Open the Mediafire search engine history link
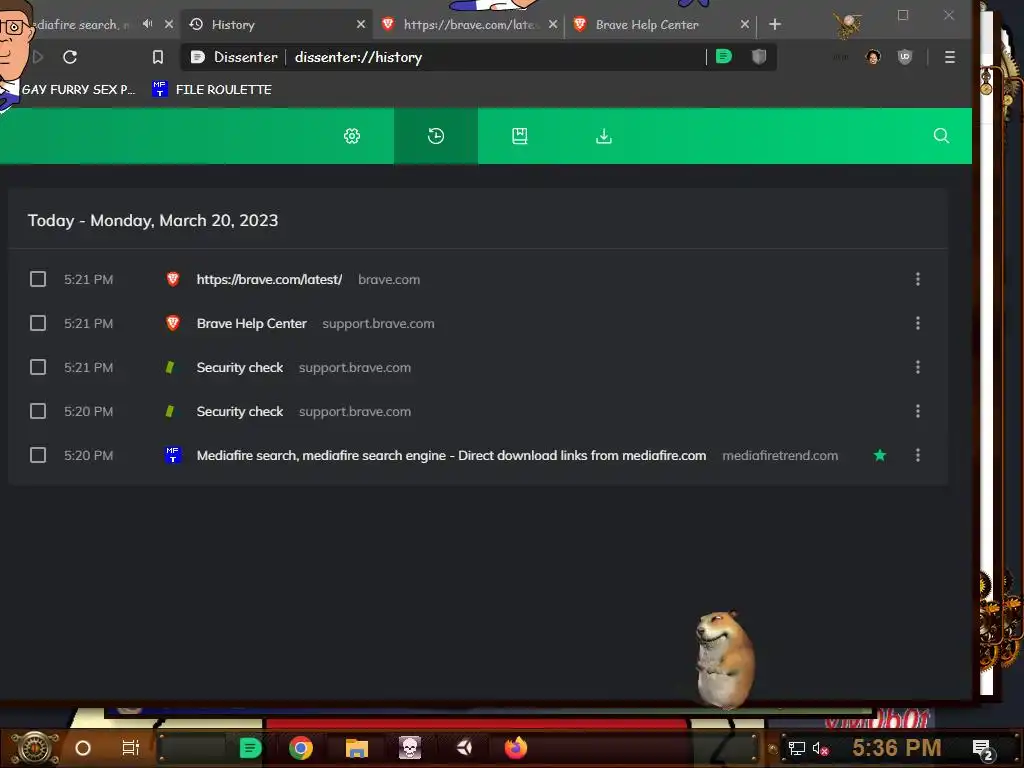Image resolution: width=1024 pixels, height=768 pixels. tap(451, 455)
